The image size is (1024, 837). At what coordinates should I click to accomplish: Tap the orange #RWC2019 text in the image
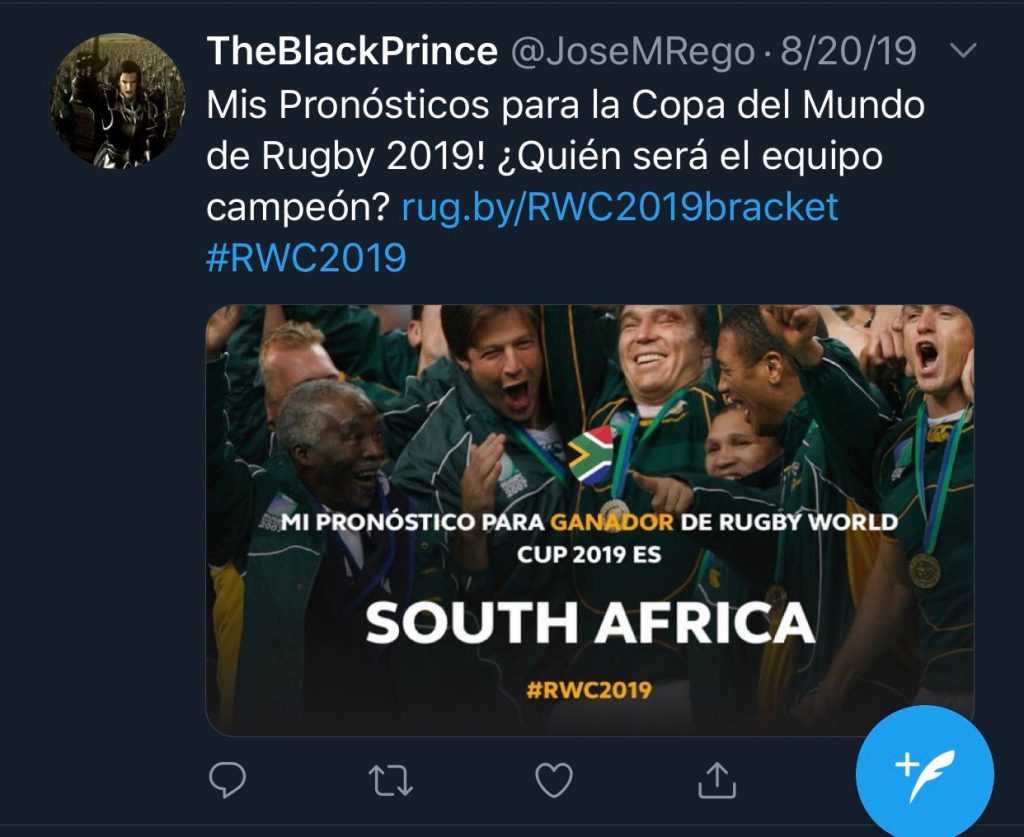pos(590,689)
